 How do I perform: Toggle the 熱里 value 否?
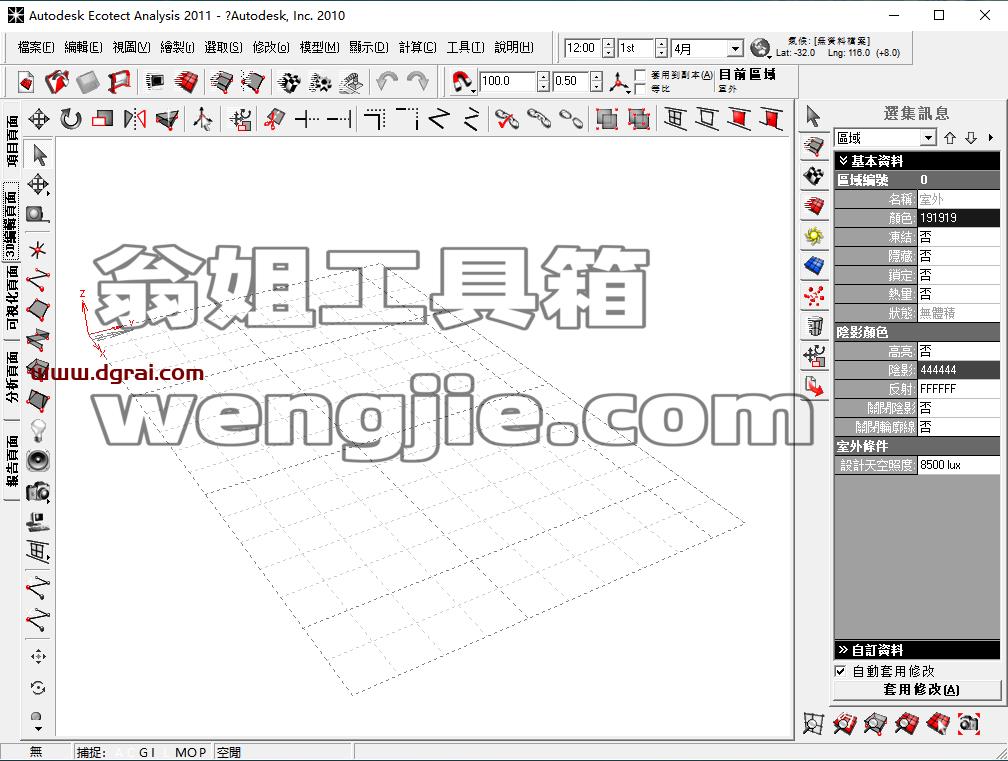(958, 294)
